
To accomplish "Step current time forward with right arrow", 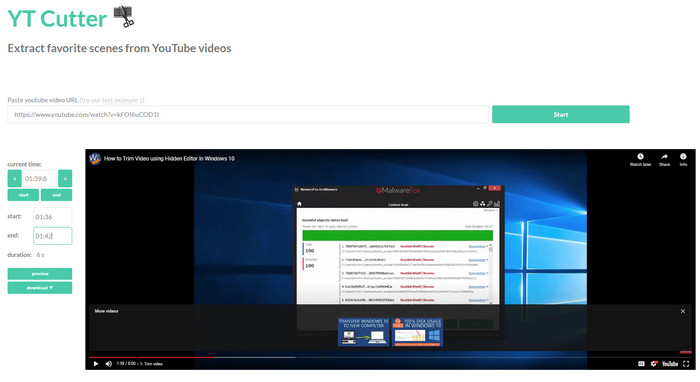I will 65,179.
